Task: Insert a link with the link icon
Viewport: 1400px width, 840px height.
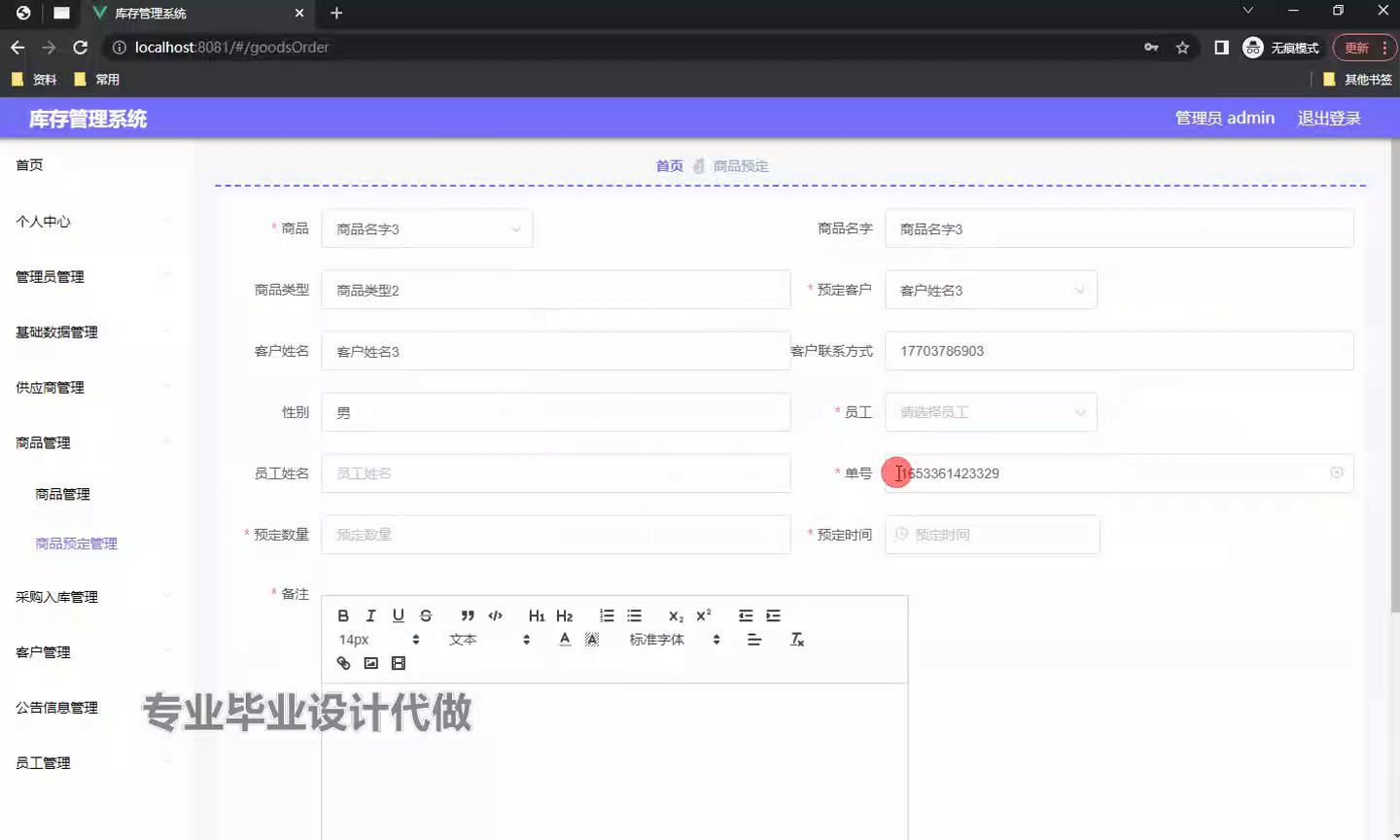Action: point(343,663)
